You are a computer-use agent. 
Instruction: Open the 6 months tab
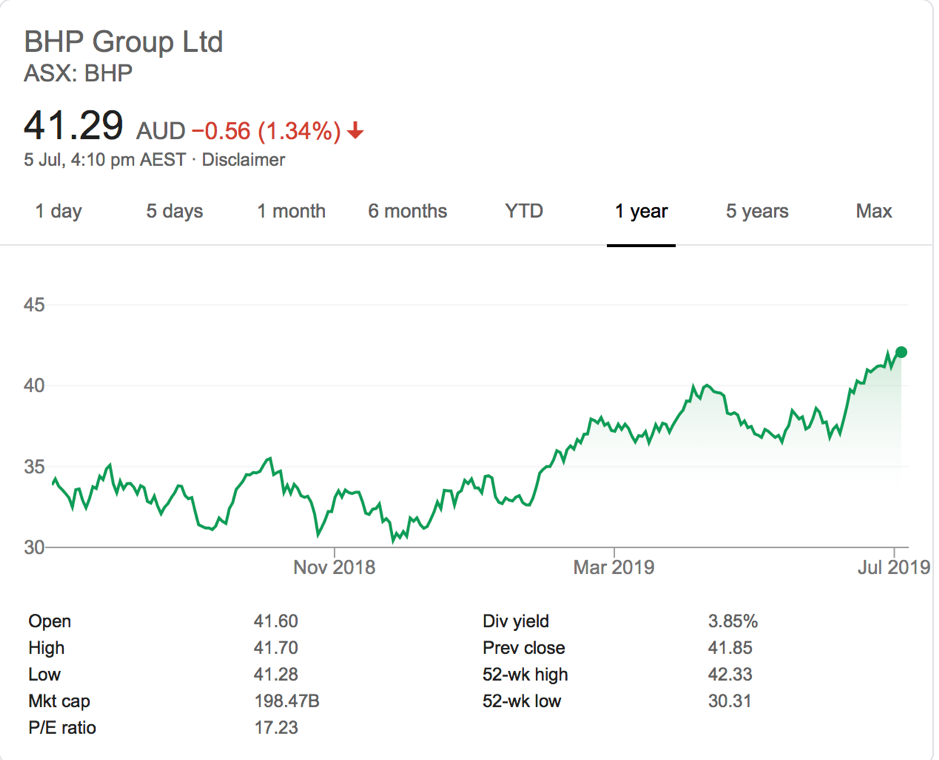coord(407,211)
